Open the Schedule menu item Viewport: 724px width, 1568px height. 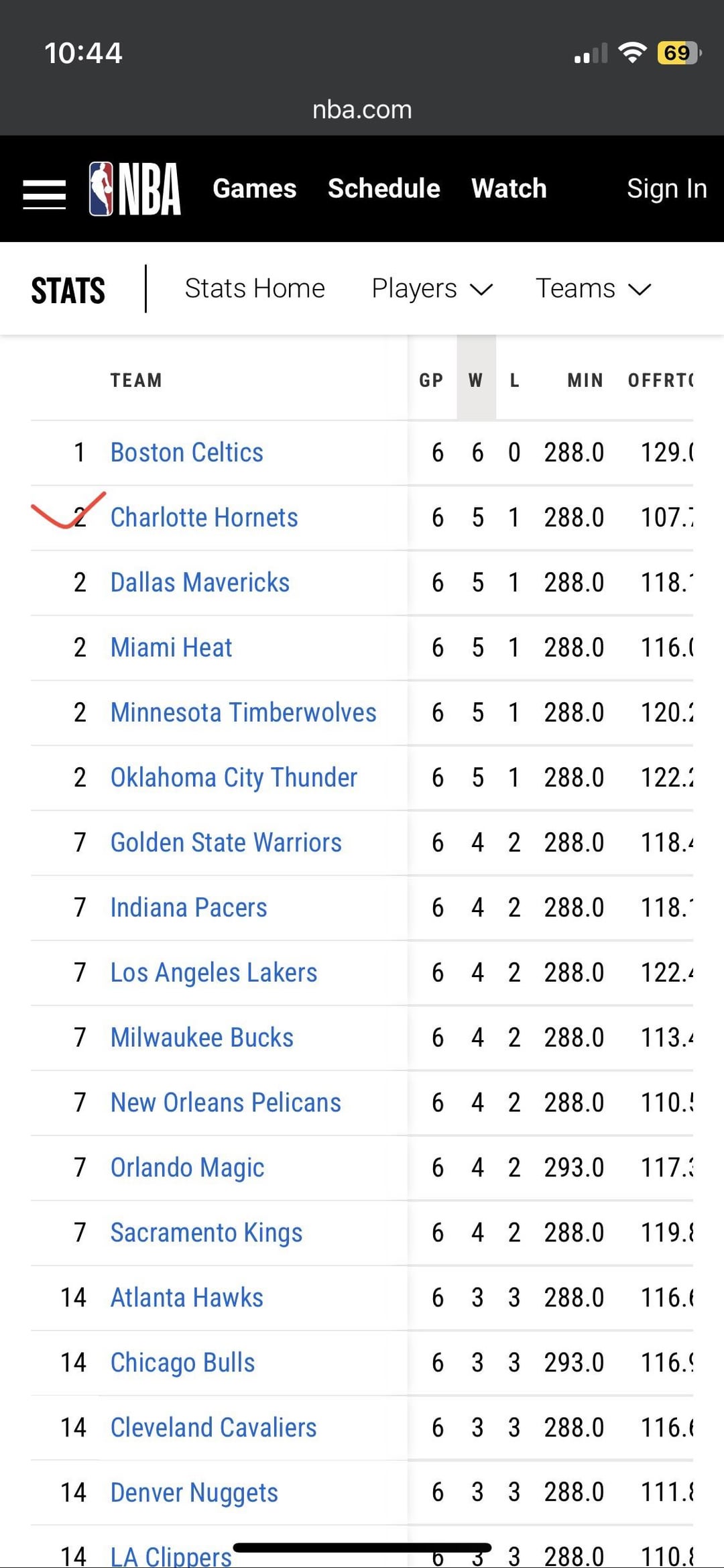[384, 188]
